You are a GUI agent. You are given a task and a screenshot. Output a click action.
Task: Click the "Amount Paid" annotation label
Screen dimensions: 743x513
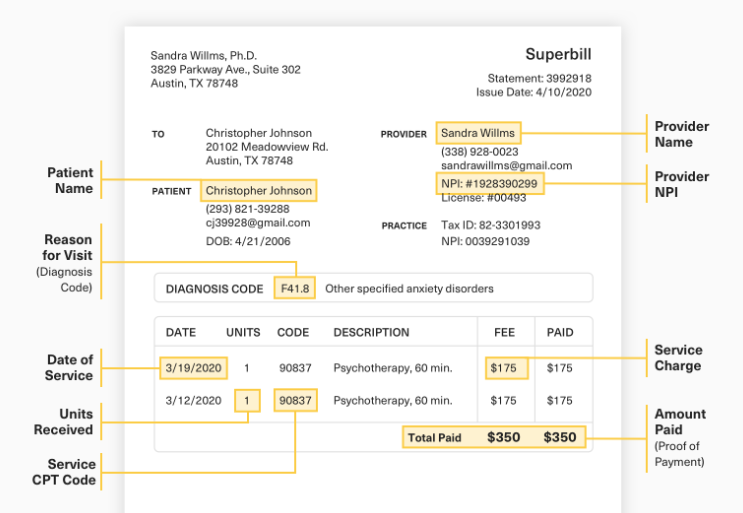680,422
